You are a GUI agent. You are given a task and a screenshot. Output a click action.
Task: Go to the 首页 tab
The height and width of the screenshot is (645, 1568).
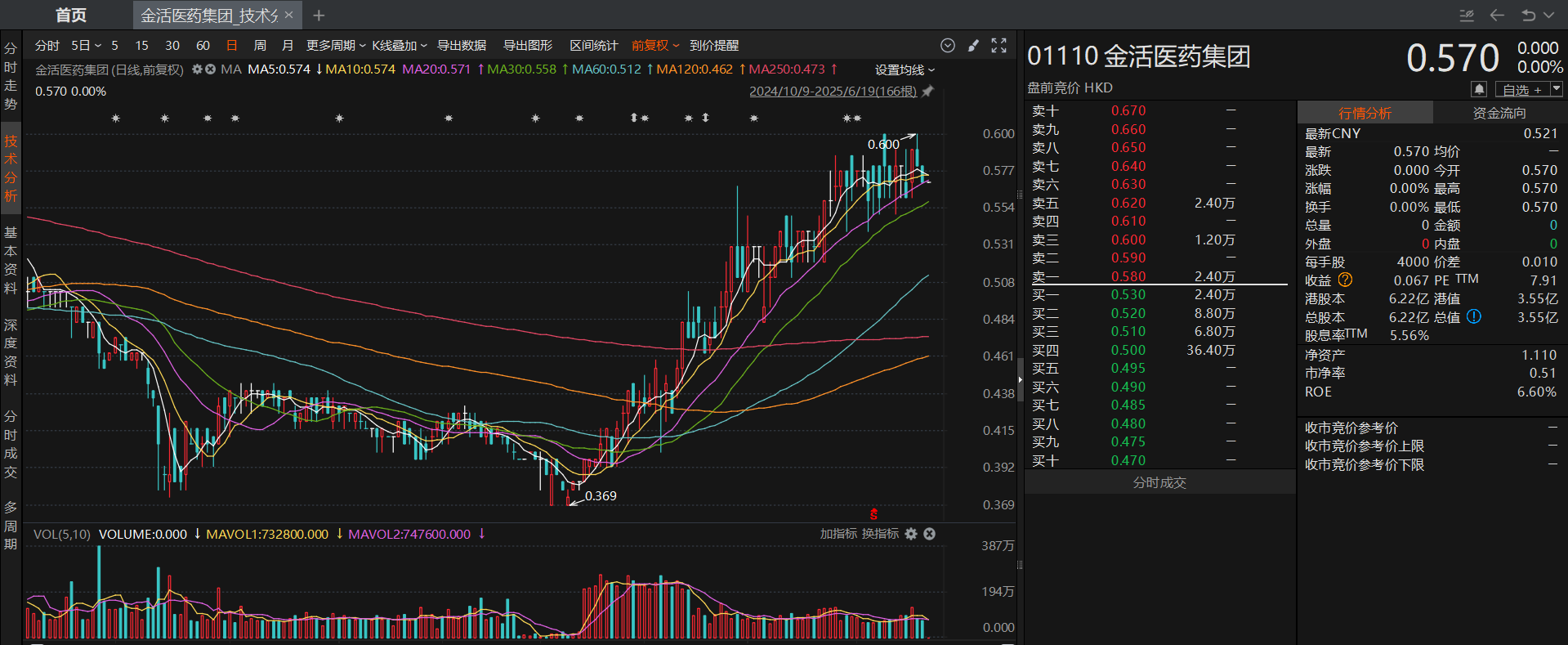(70, 16)
